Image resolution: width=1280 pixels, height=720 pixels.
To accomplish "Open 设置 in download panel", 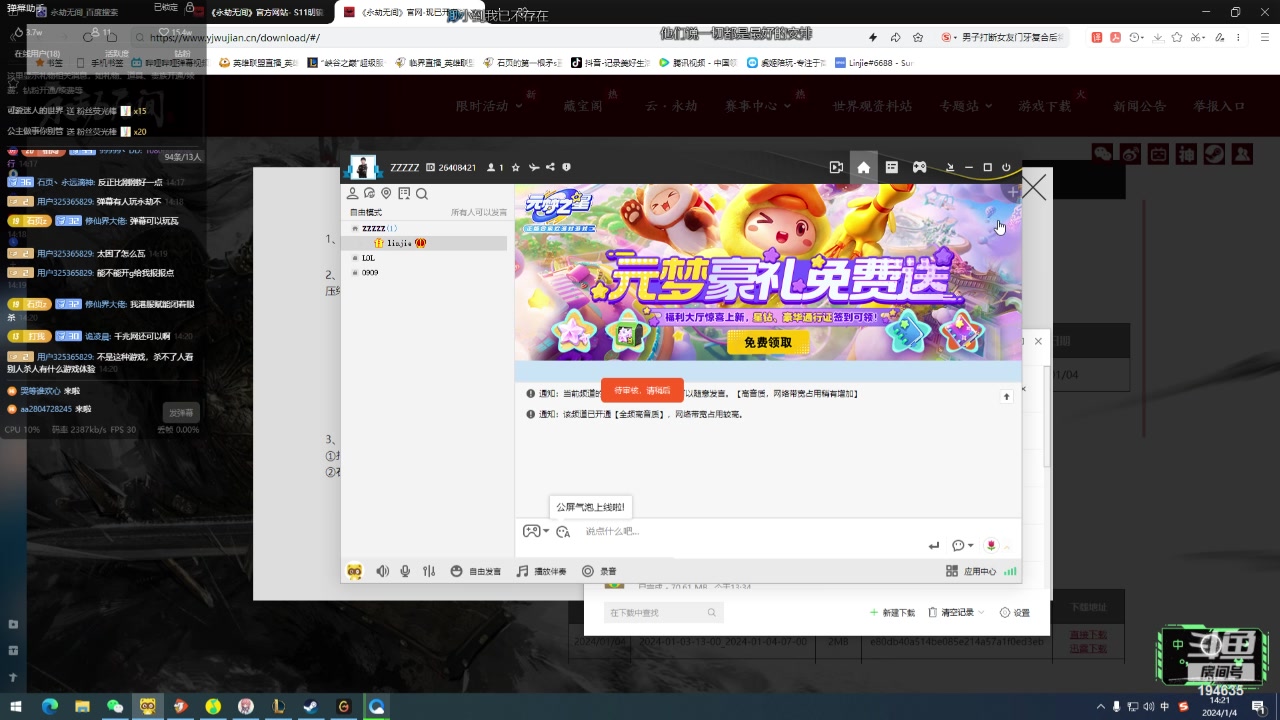I will tap(1015, 612).
